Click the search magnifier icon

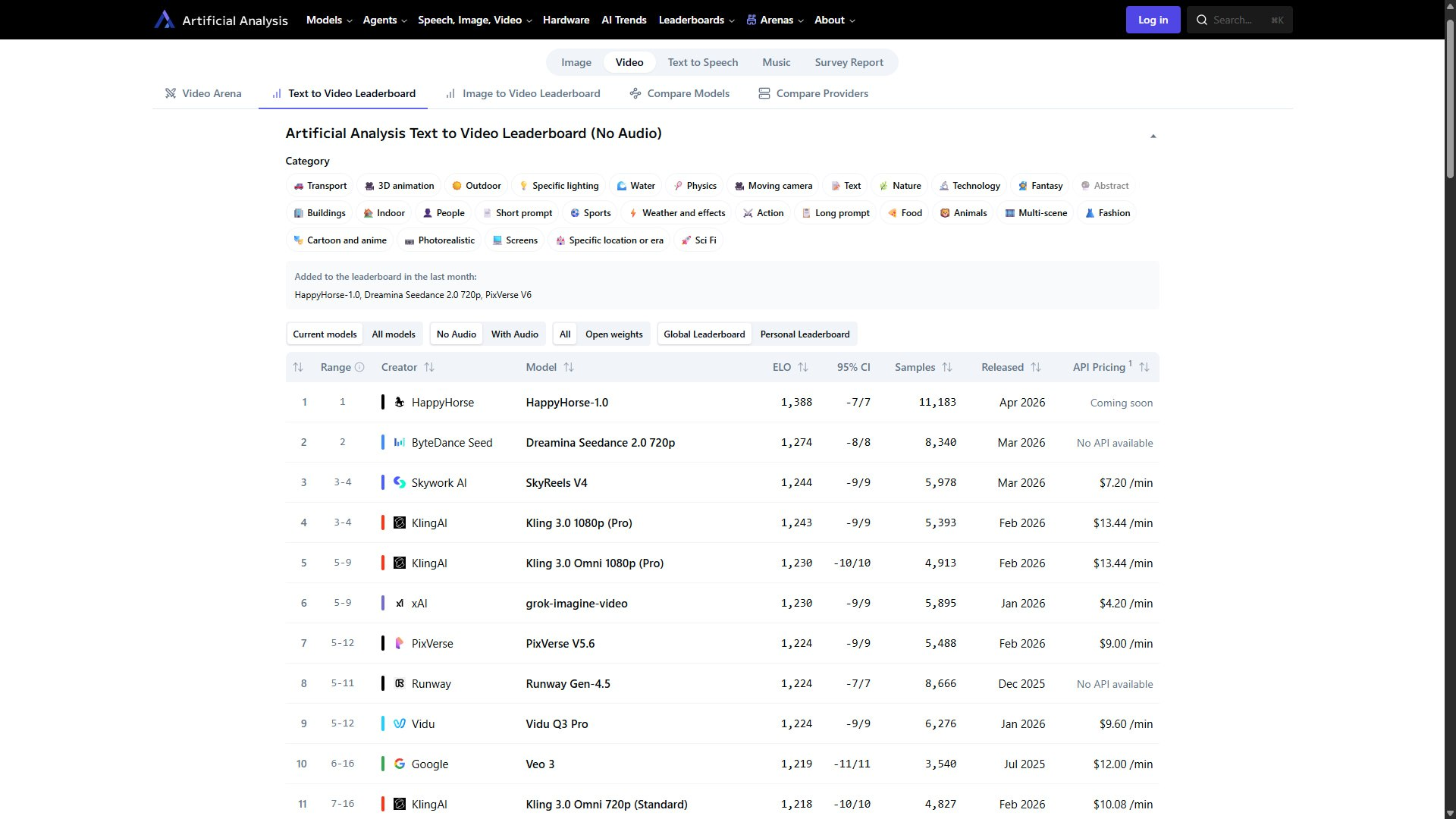(1202, 20)
